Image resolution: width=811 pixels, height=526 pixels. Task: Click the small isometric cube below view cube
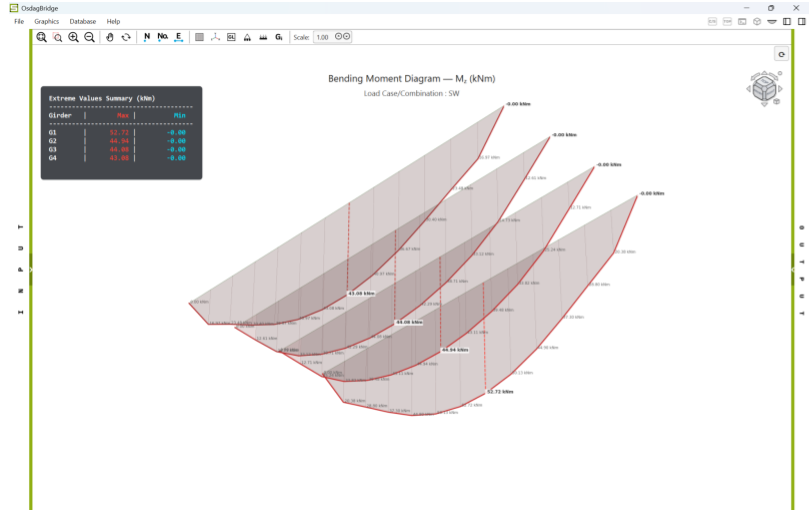coord(776,102)
